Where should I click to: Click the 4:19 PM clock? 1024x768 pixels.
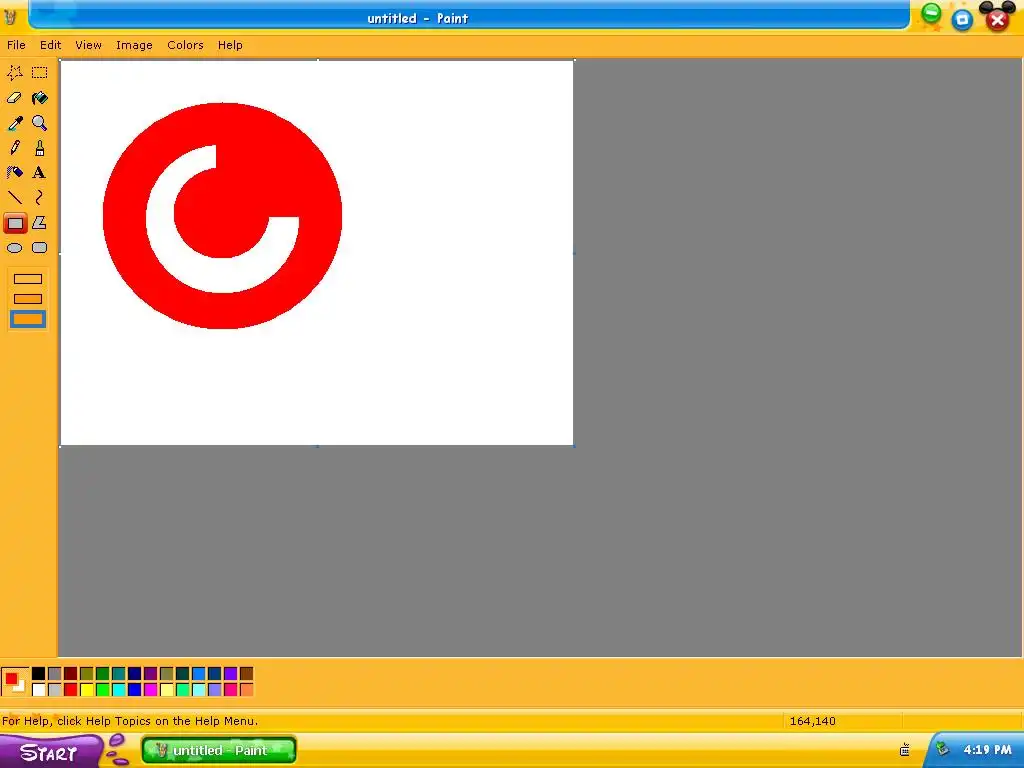(x=987, y=750)
